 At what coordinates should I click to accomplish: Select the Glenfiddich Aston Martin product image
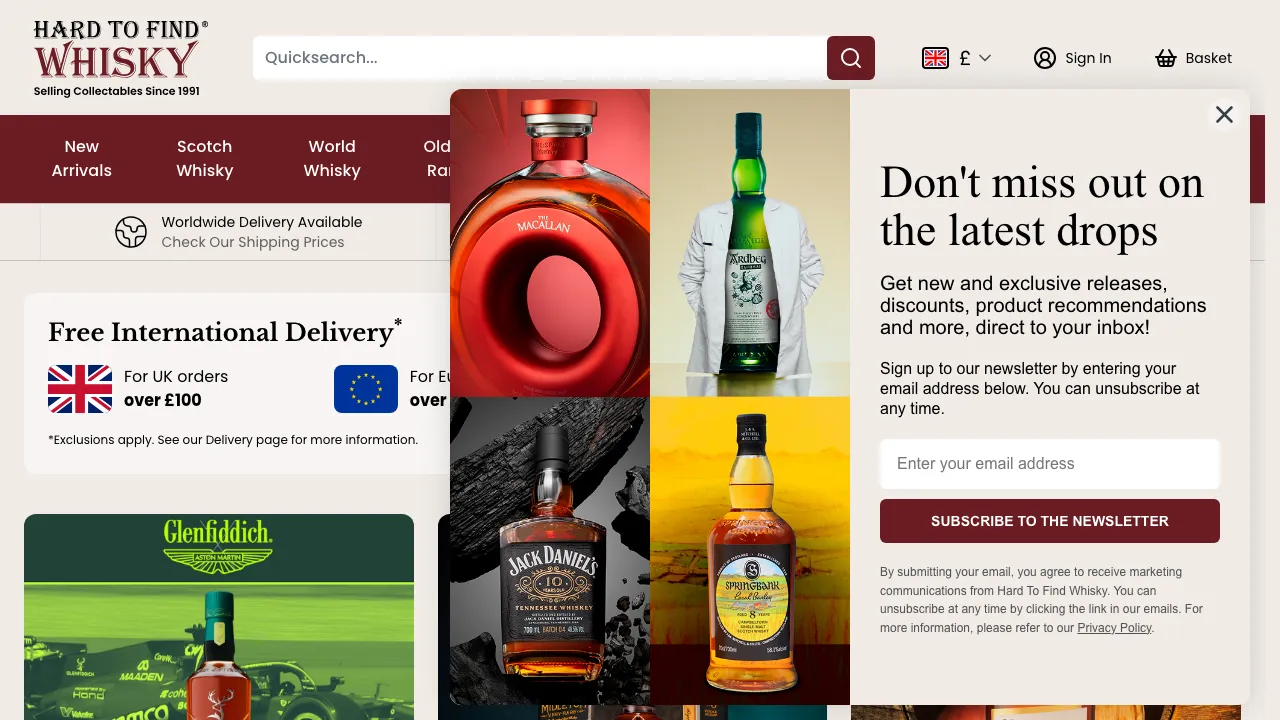click(x=219, y=615)
